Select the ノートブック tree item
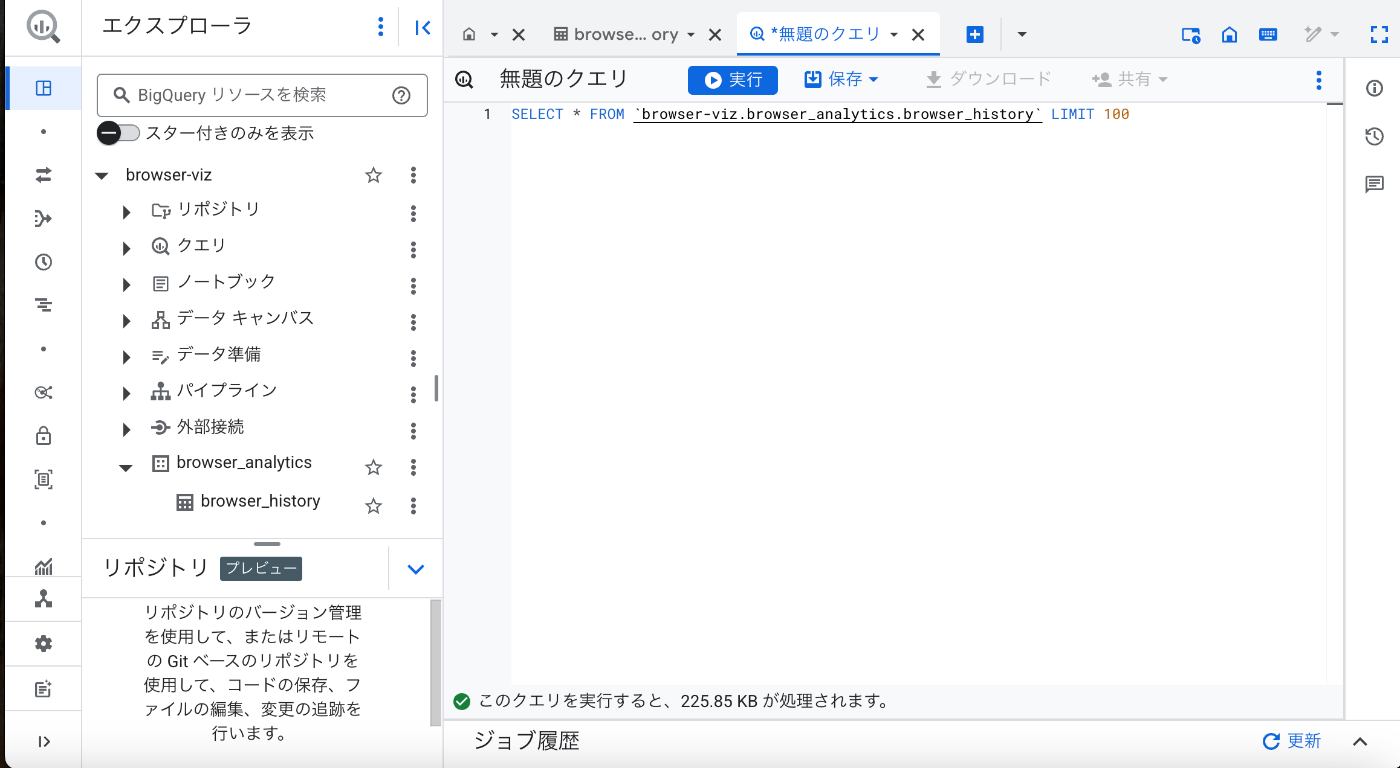The image size is (1400, 768). (226, 282)
